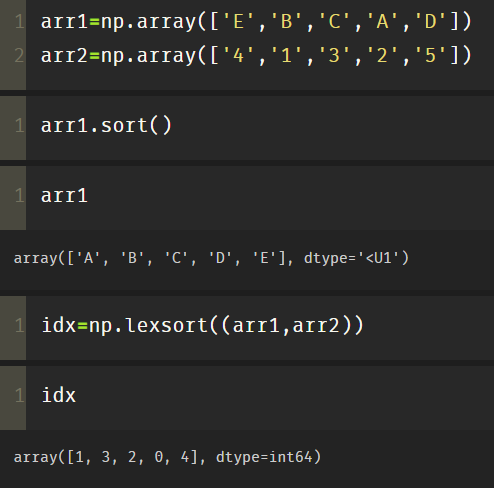Screen dimensions: 494x488
Task: Click the 'E' string in arr1 definition
Action: click(x=238, y=21)
